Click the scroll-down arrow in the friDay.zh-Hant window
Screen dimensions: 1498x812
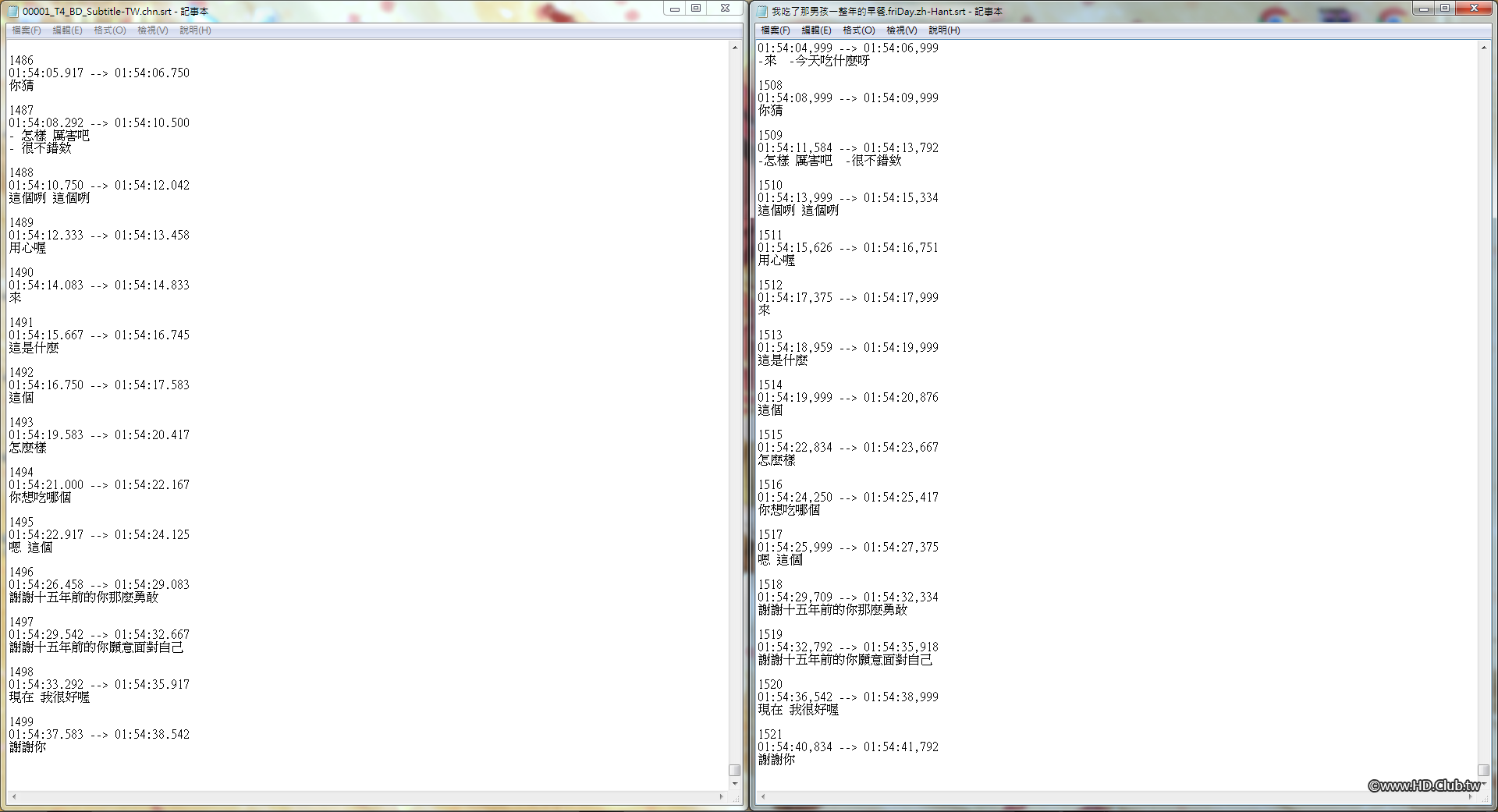point(1484,784)
